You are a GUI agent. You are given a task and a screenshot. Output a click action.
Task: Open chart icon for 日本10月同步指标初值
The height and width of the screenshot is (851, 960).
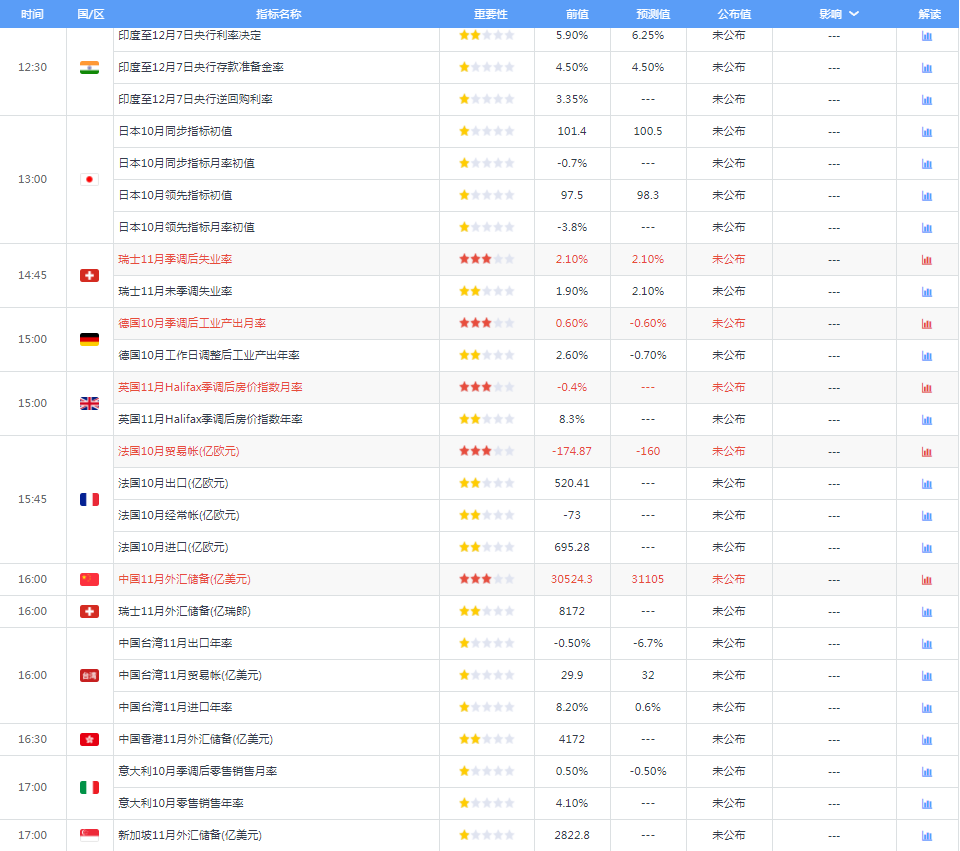[x=926, y=132]
